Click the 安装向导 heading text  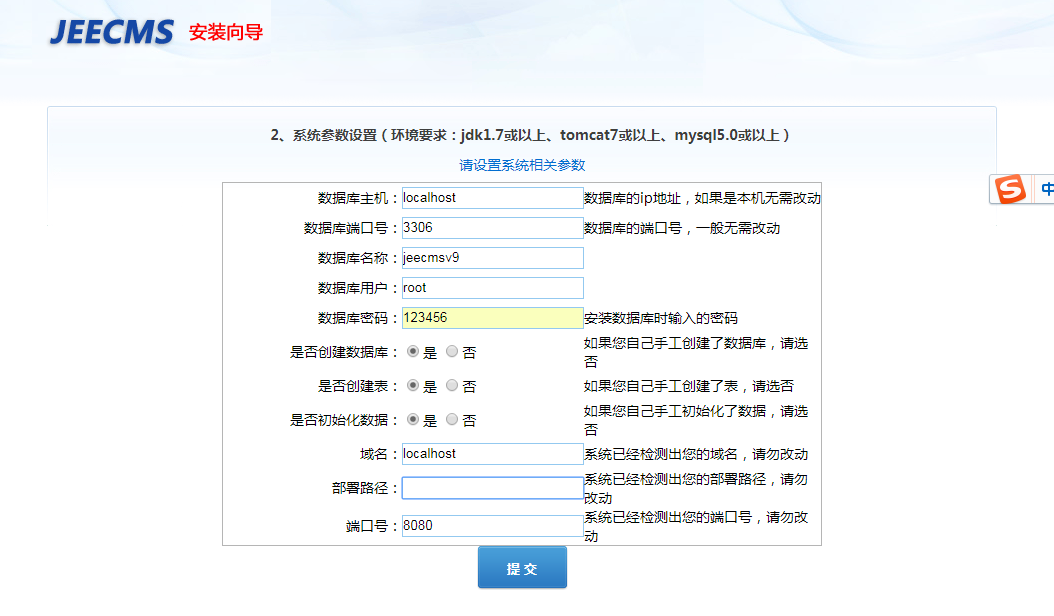coord(226,32)
